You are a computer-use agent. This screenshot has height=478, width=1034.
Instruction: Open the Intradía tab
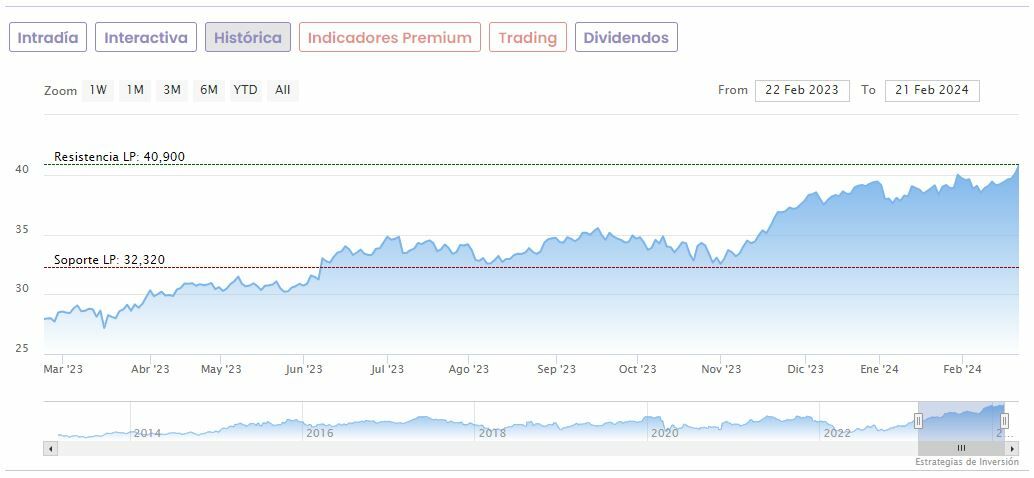pos(48,38)
